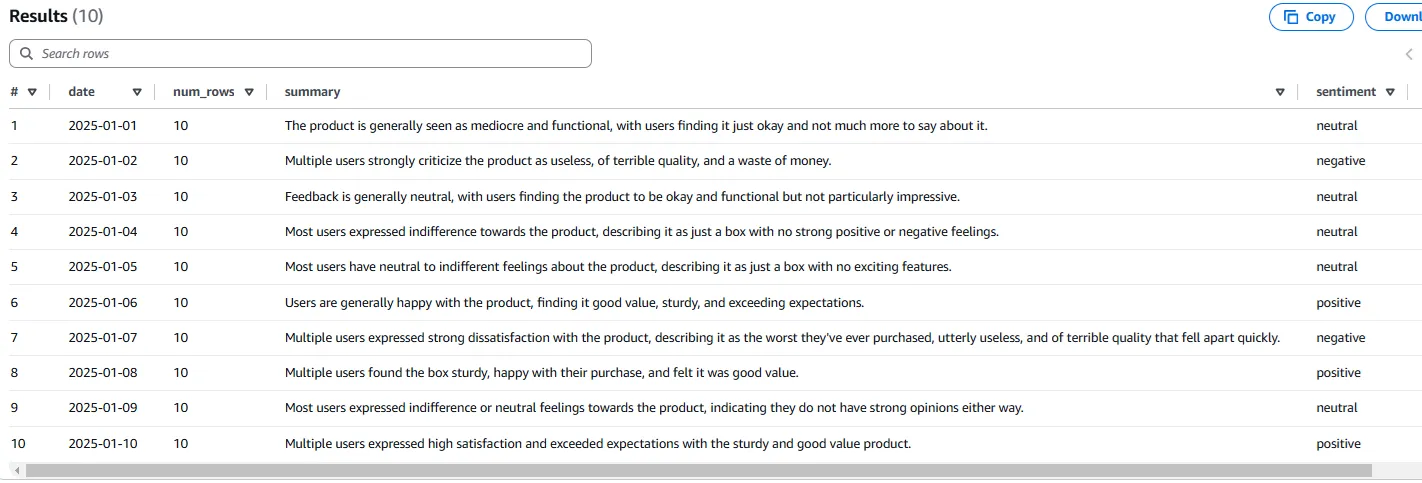Sort by the # column arrow
Screen dimensions: 1422x483
32,92
